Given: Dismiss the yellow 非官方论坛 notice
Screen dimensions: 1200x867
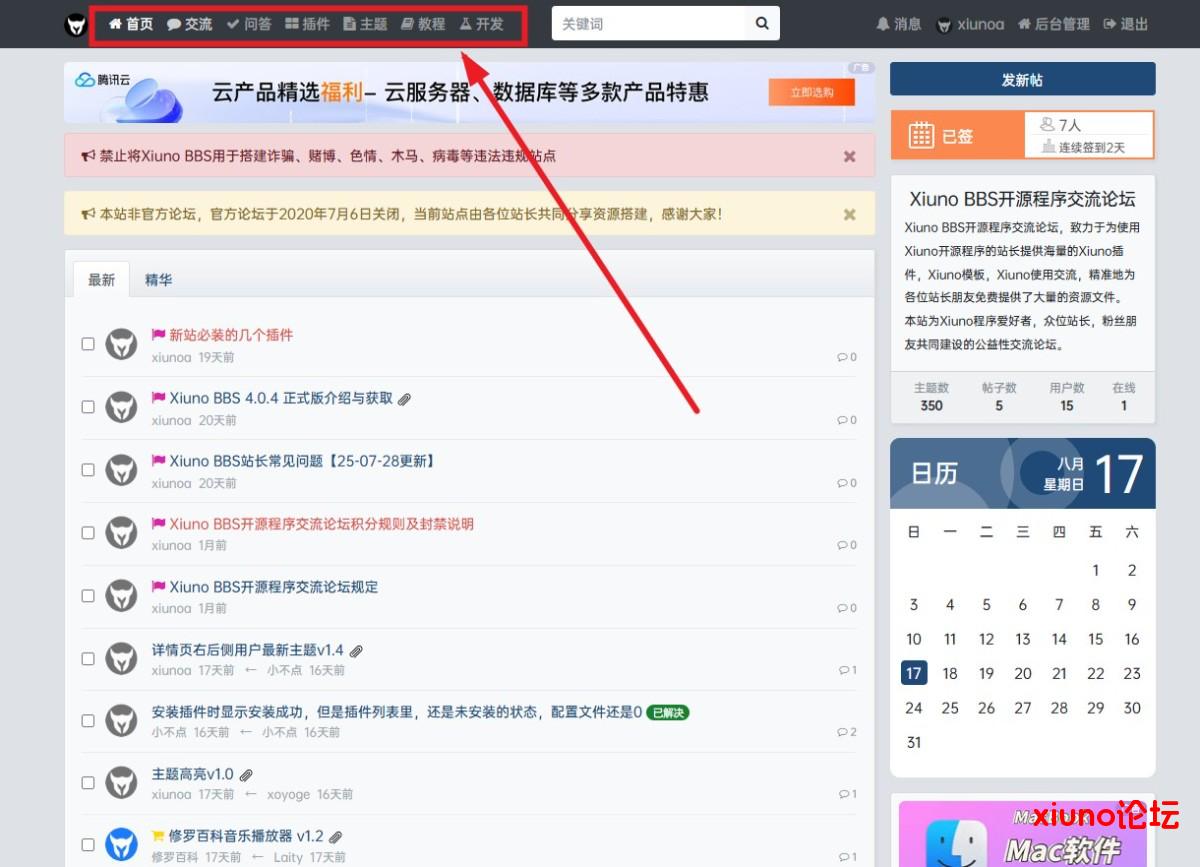Looking at the screenshot, I should 849,214.
